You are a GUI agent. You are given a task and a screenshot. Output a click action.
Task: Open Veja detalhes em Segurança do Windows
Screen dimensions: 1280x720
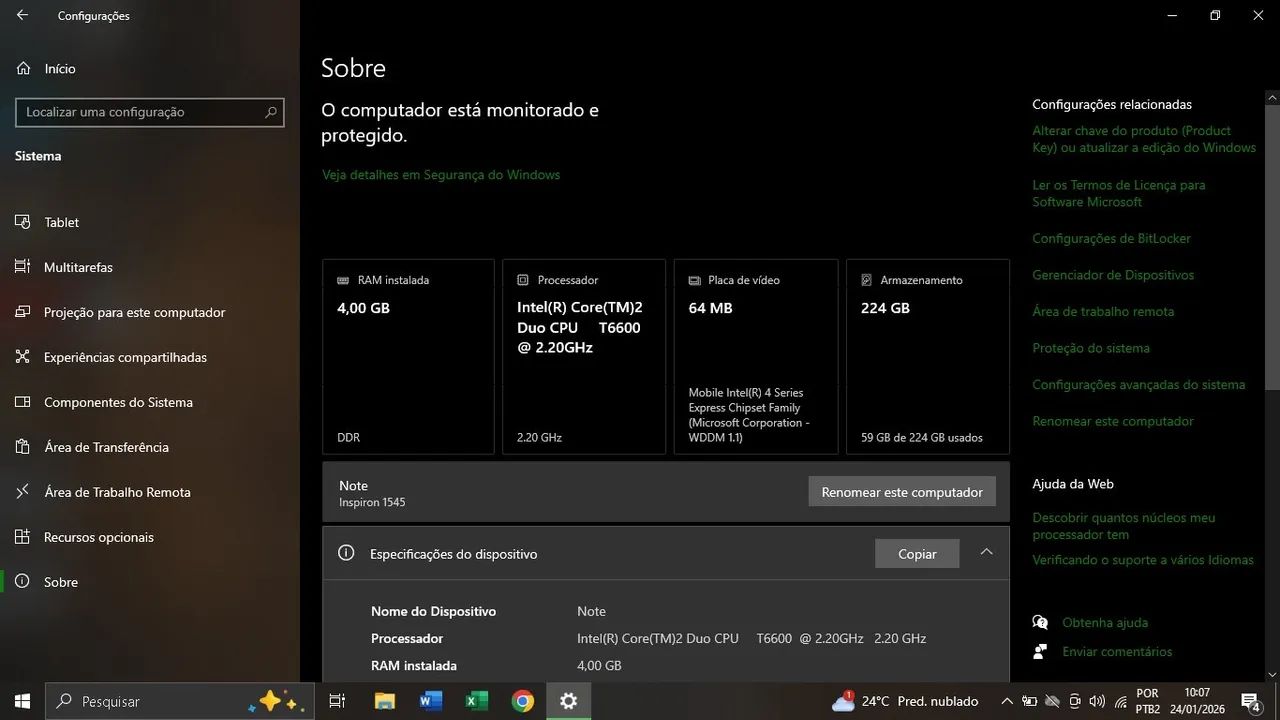[x=441, y=175]
